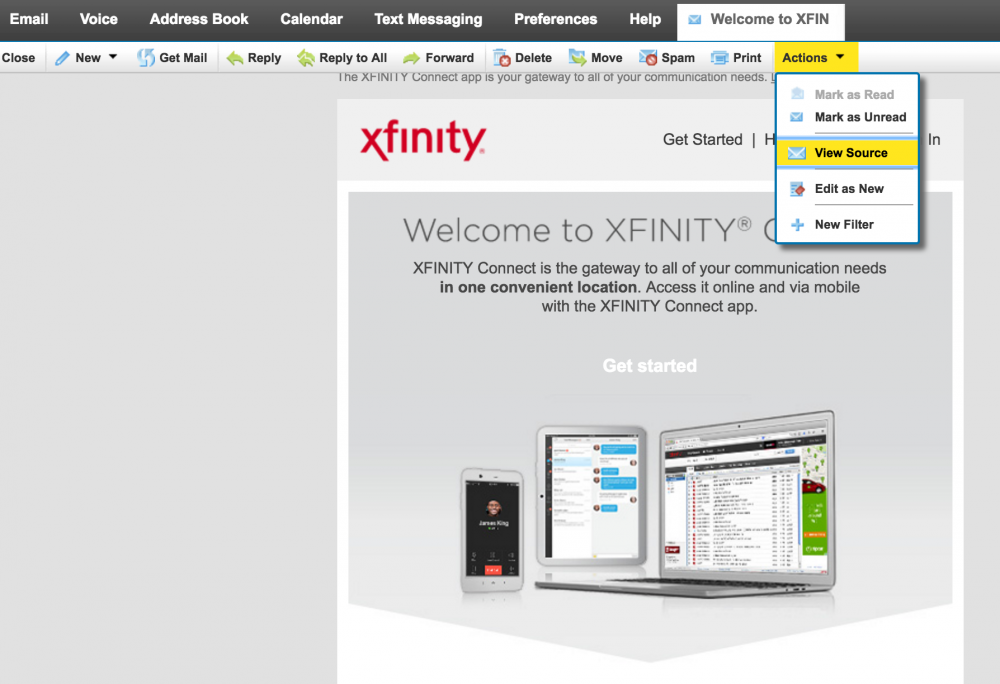
Task: Click the Forward button label
Action: coord(450,58)
